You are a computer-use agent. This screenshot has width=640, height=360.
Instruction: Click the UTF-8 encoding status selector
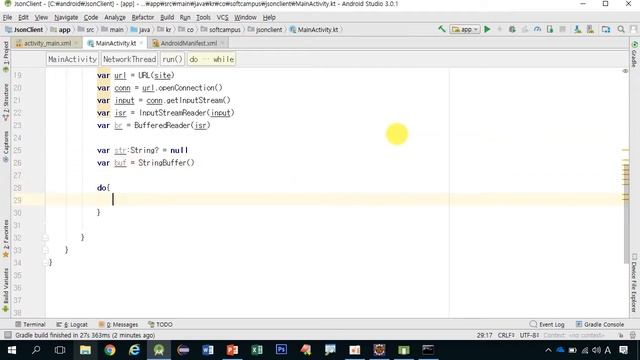point(529,335)
